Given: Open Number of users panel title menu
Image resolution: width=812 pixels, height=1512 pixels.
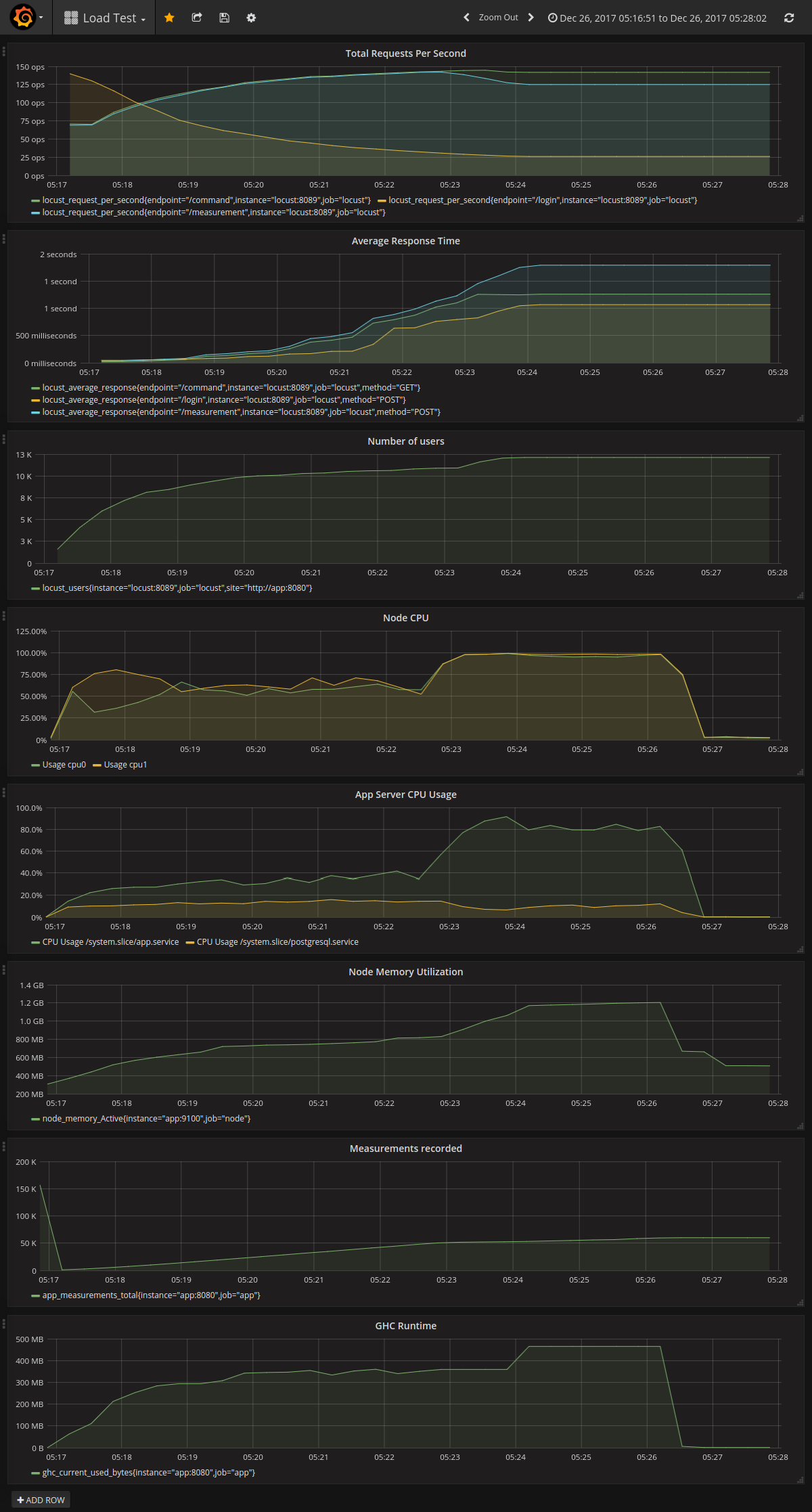Looking at the screenshot, I should tap(406, 441).
